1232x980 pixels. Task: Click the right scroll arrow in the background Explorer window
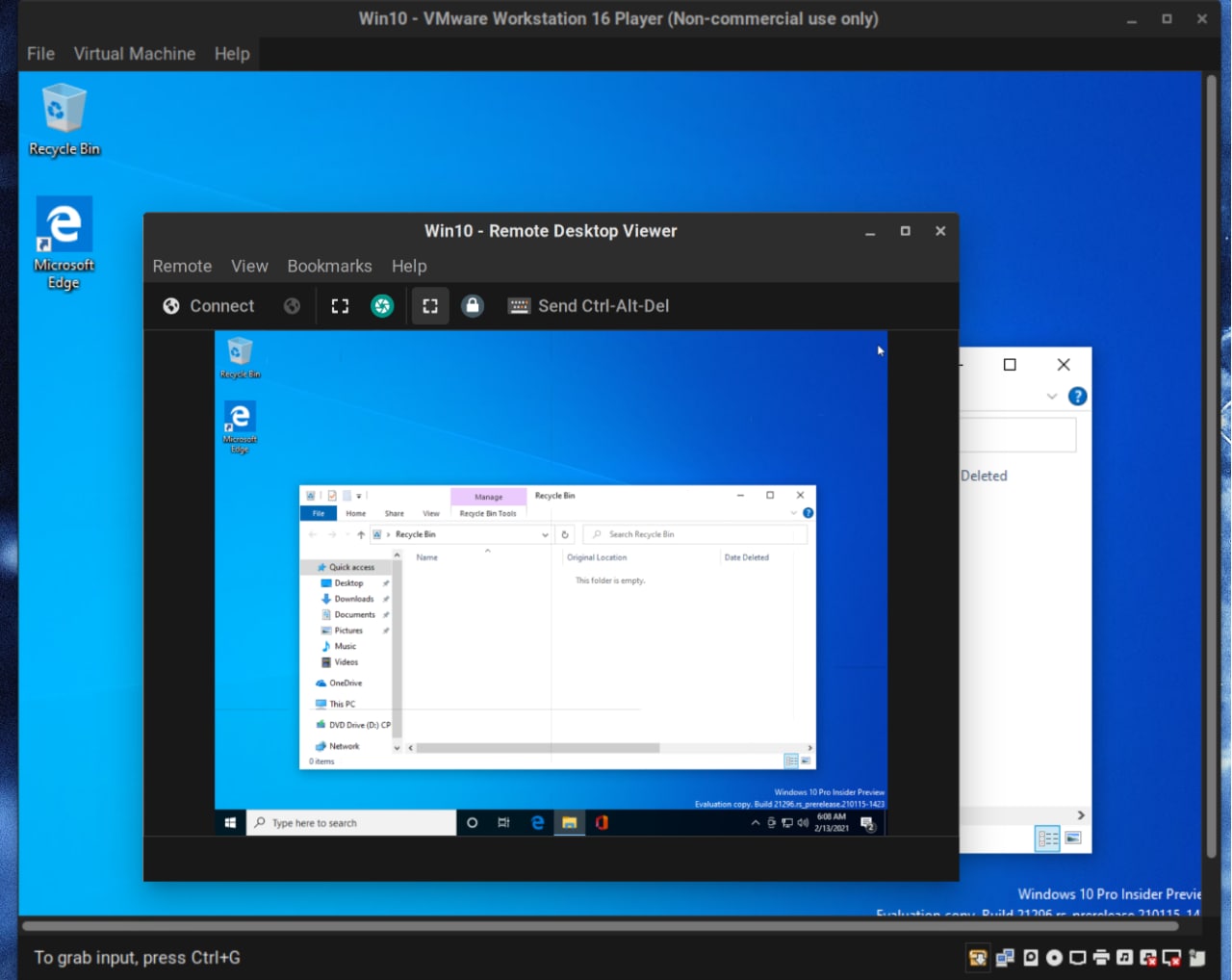point(1081,815)
